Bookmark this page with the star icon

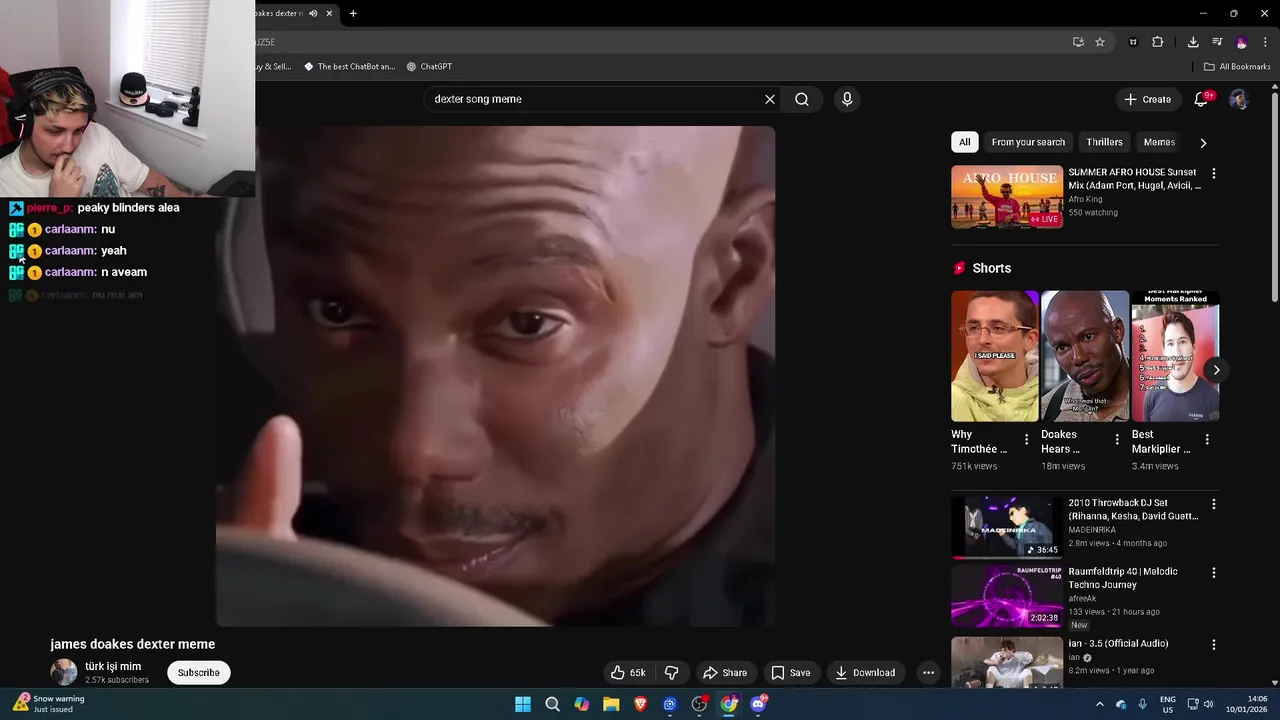pos(1100,42)
